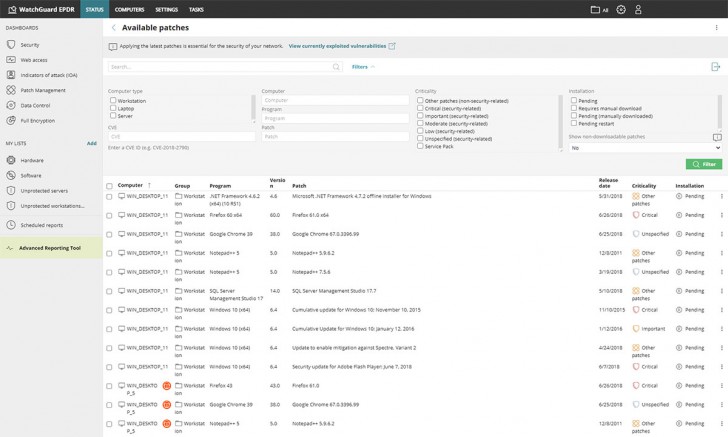Switch to the COMPUTERS tab

click(x=130, y=9)
